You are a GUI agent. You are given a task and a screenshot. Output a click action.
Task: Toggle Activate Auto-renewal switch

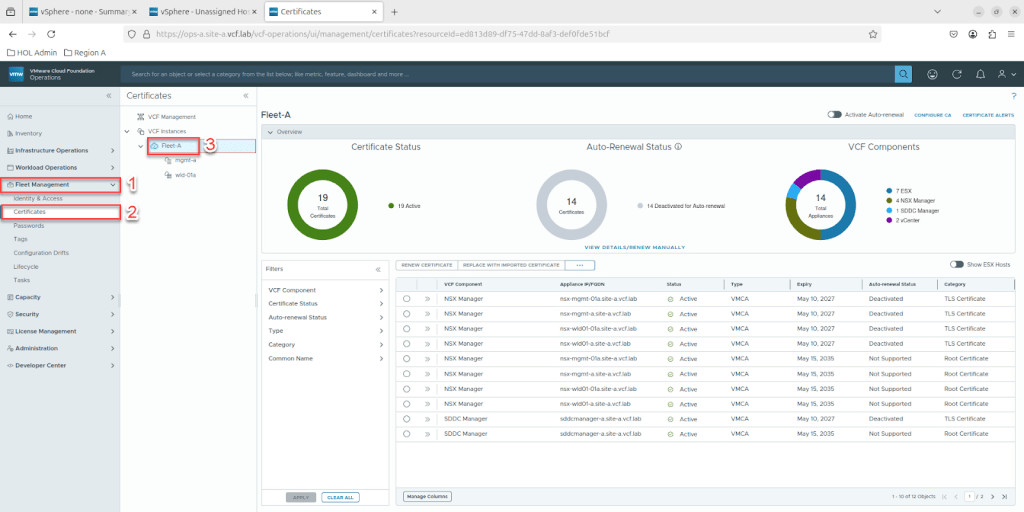click(x=834, y=115)
